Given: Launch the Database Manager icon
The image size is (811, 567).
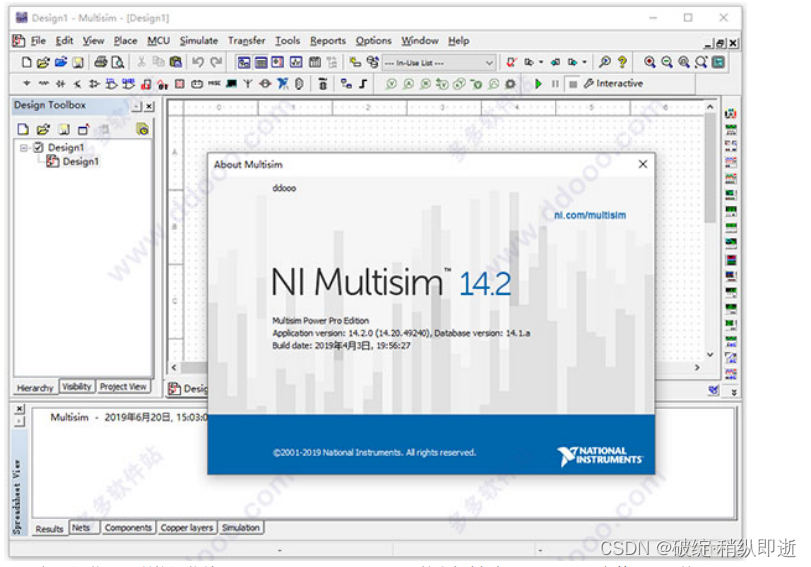Looking at the screenshot, I should pyautogui.click(x=373, y=63).
